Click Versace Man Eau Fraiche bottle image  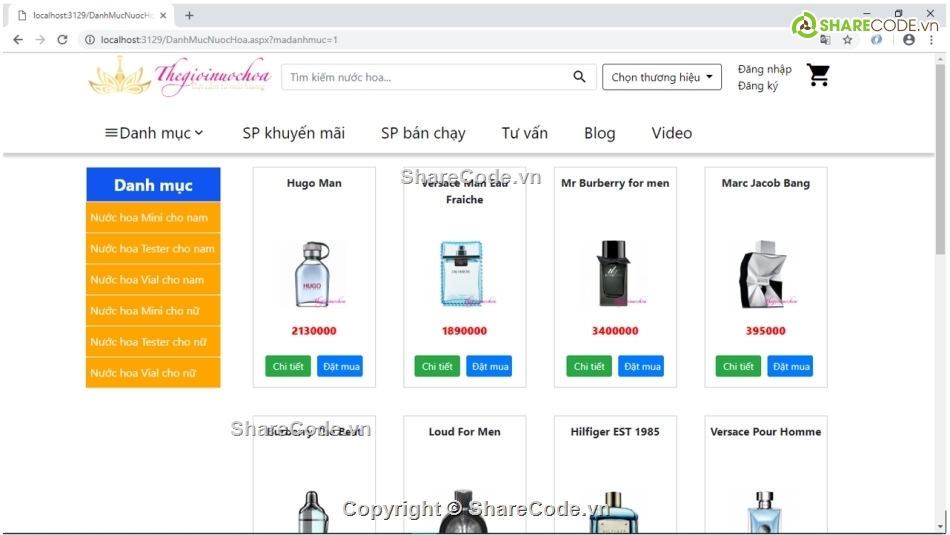point(463,274)
